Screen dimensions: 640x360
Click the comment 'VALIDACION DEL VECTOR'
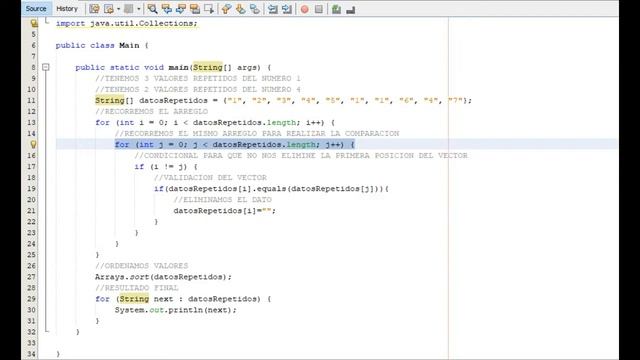coord(210,178)
